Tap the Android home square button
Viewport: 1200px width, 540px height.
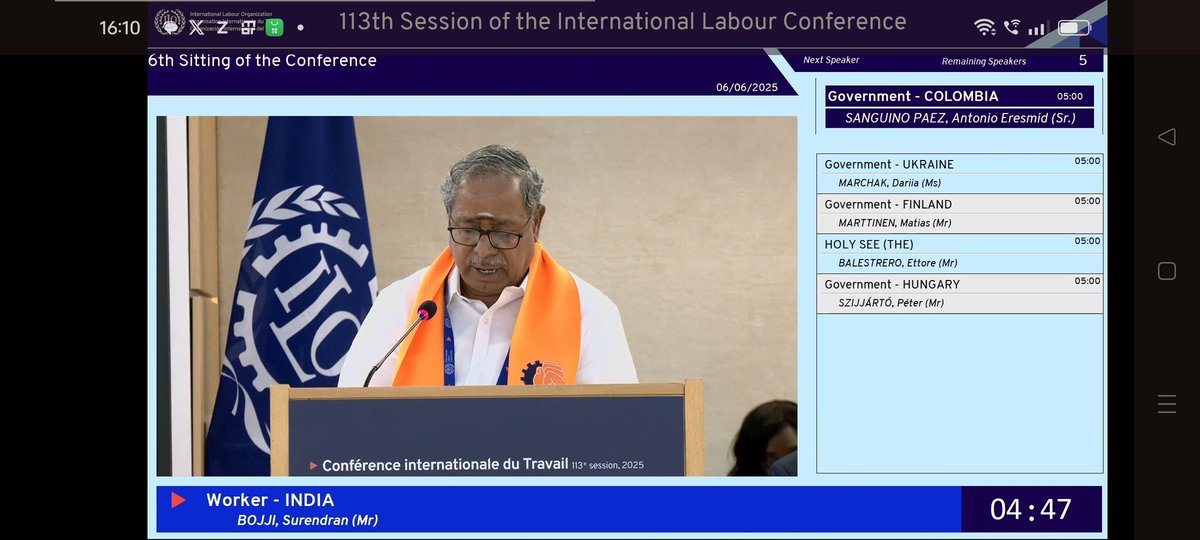(1166, 271)
